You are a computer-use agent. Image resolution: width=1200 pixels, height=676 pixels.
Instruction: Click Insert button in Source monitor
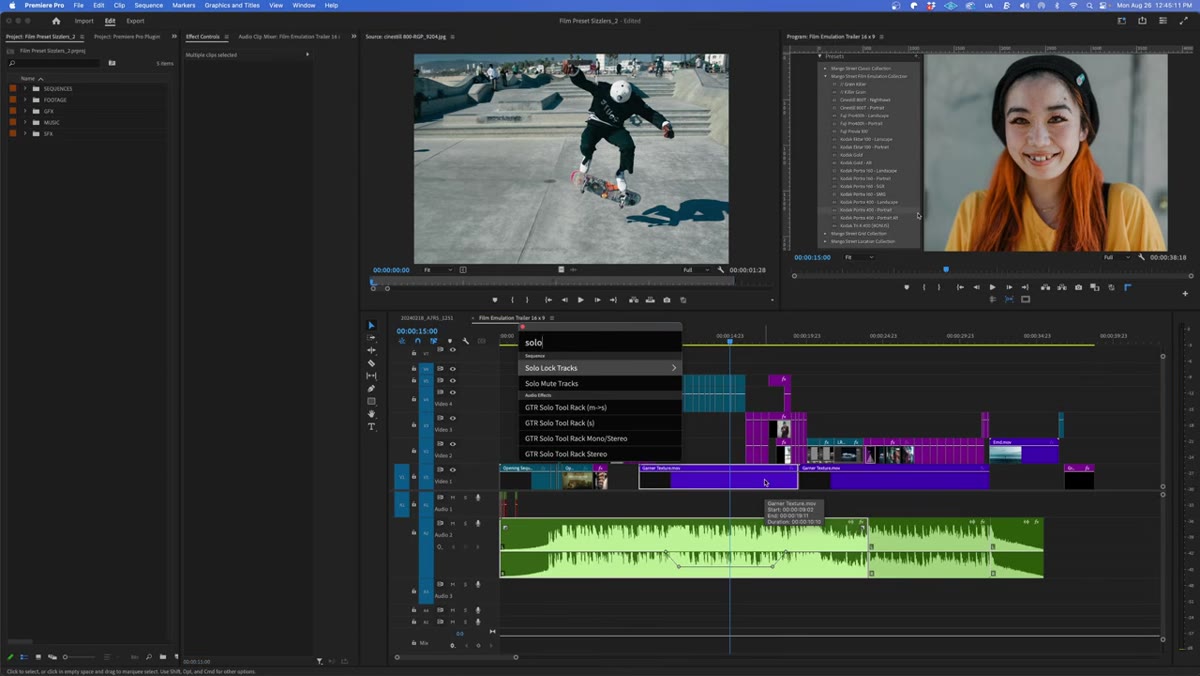point(633,300)
